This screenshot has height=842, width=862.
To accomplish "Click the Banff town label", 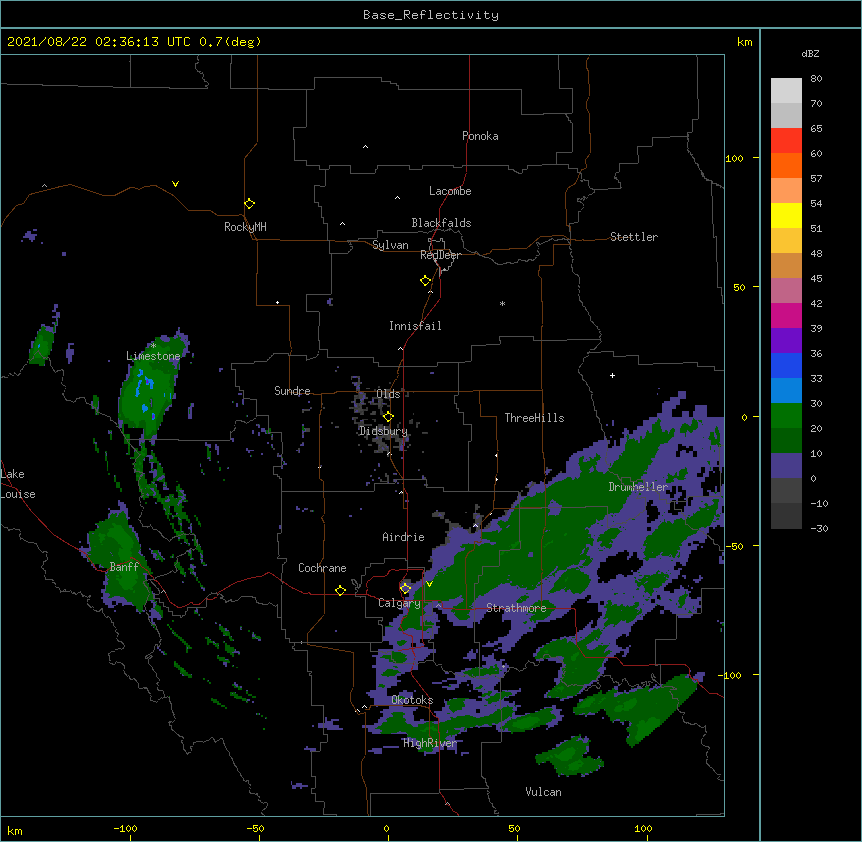I will (124, 567).
